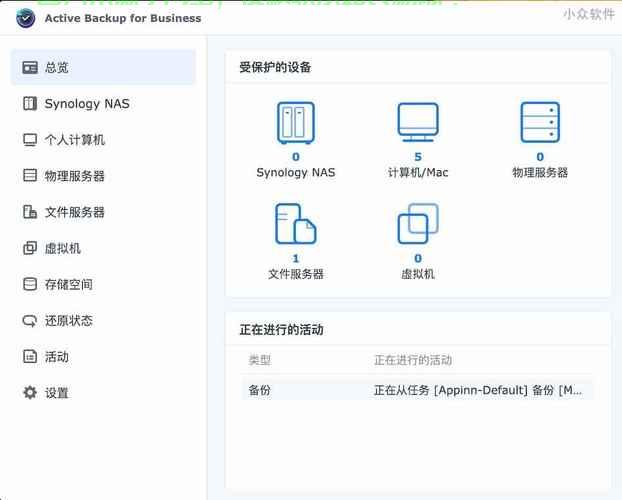Click 物理服务器 label under the server icon

[540, 173]
